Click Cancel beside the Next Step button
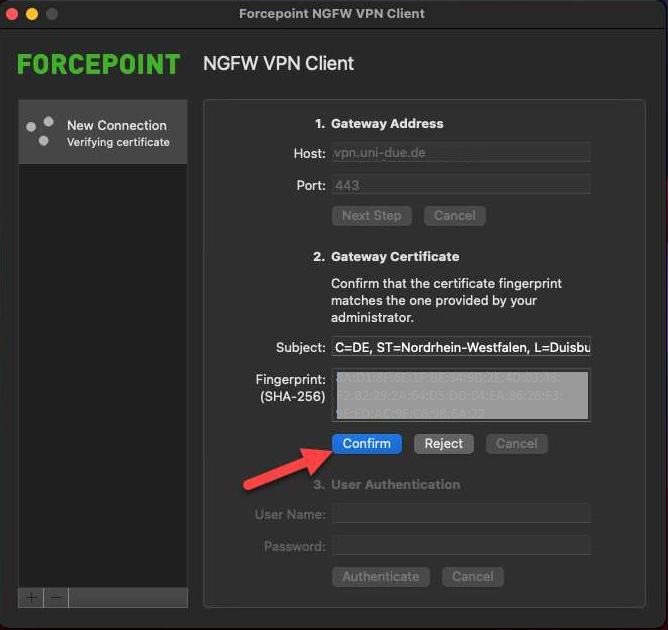Image resolution: width=669 pixels, height=630 pixels. pyautogui.click(x=455, y=216)
